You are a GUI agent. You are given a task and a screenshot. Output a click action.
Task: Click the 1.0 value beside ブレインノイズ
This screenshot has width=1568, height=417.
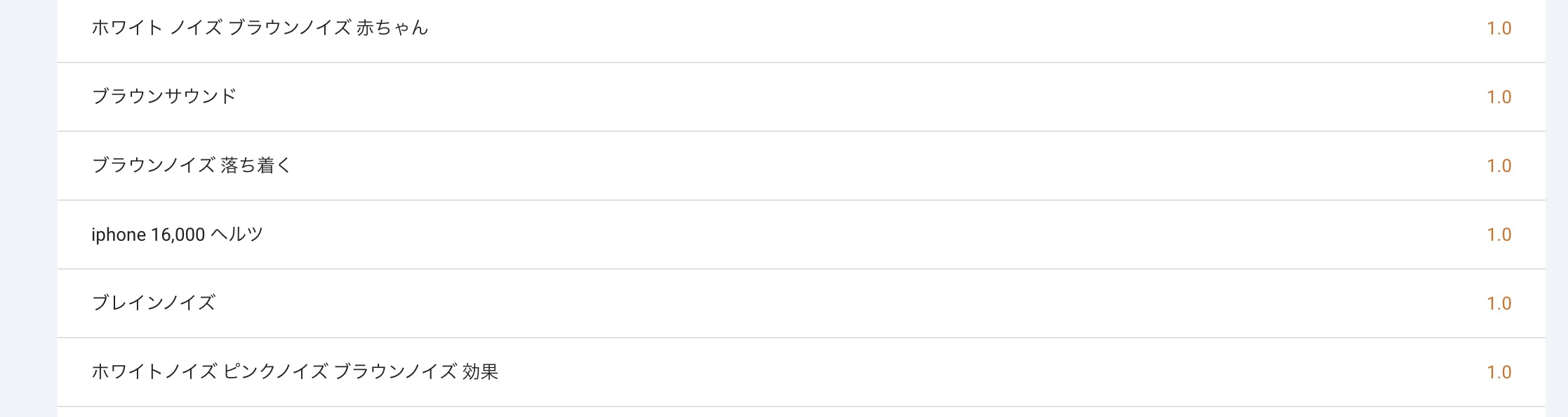1499,303
